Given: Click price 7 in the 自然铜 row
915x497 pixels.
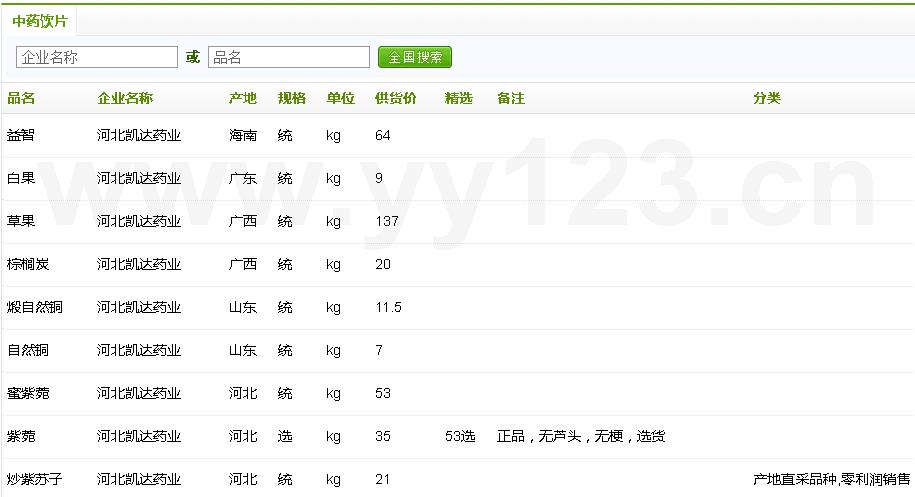Looking at the screenshot, I should click(379, 350).
